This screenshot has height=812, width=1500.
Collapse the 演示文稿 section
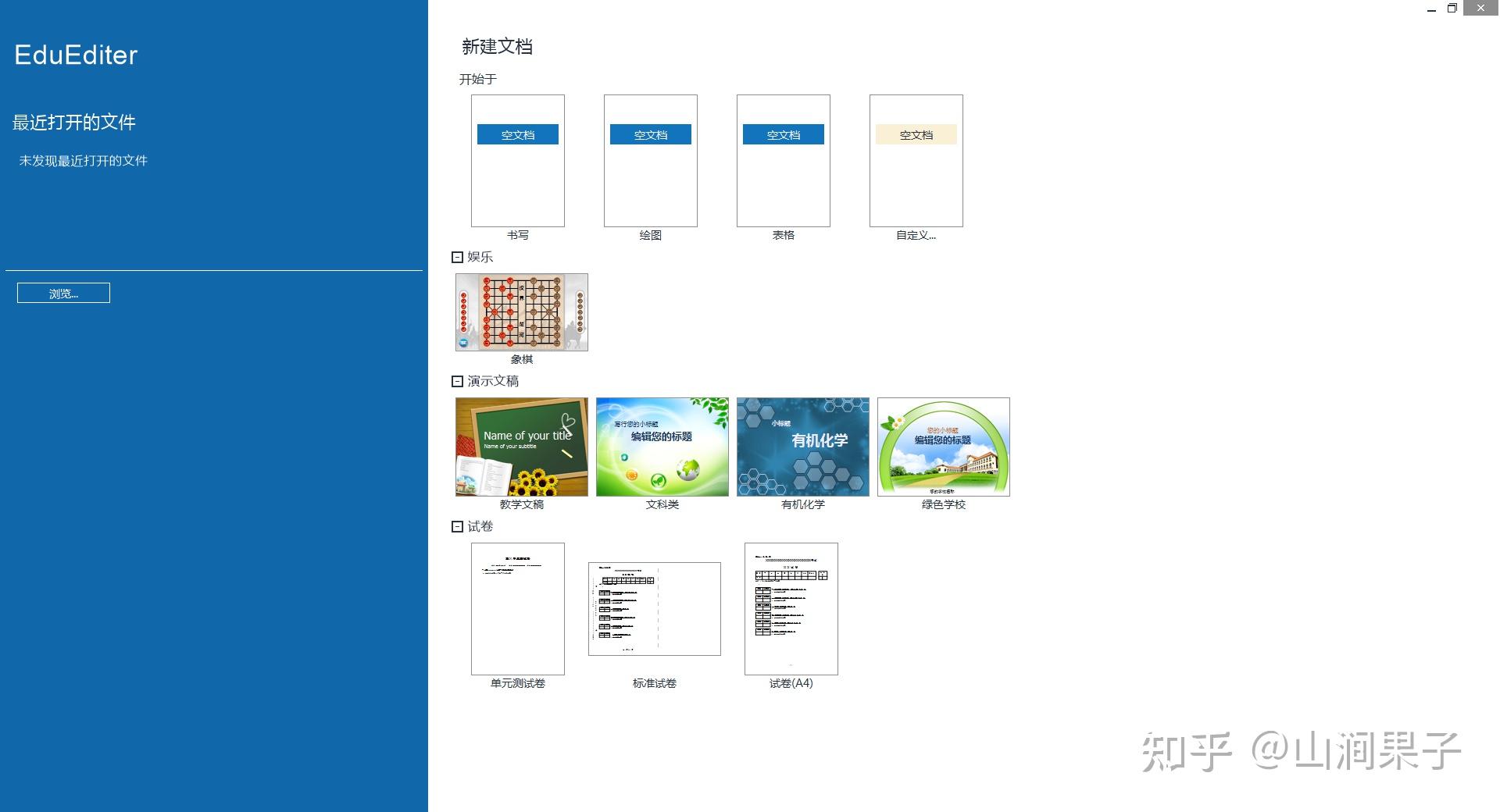tap(457, 381)
